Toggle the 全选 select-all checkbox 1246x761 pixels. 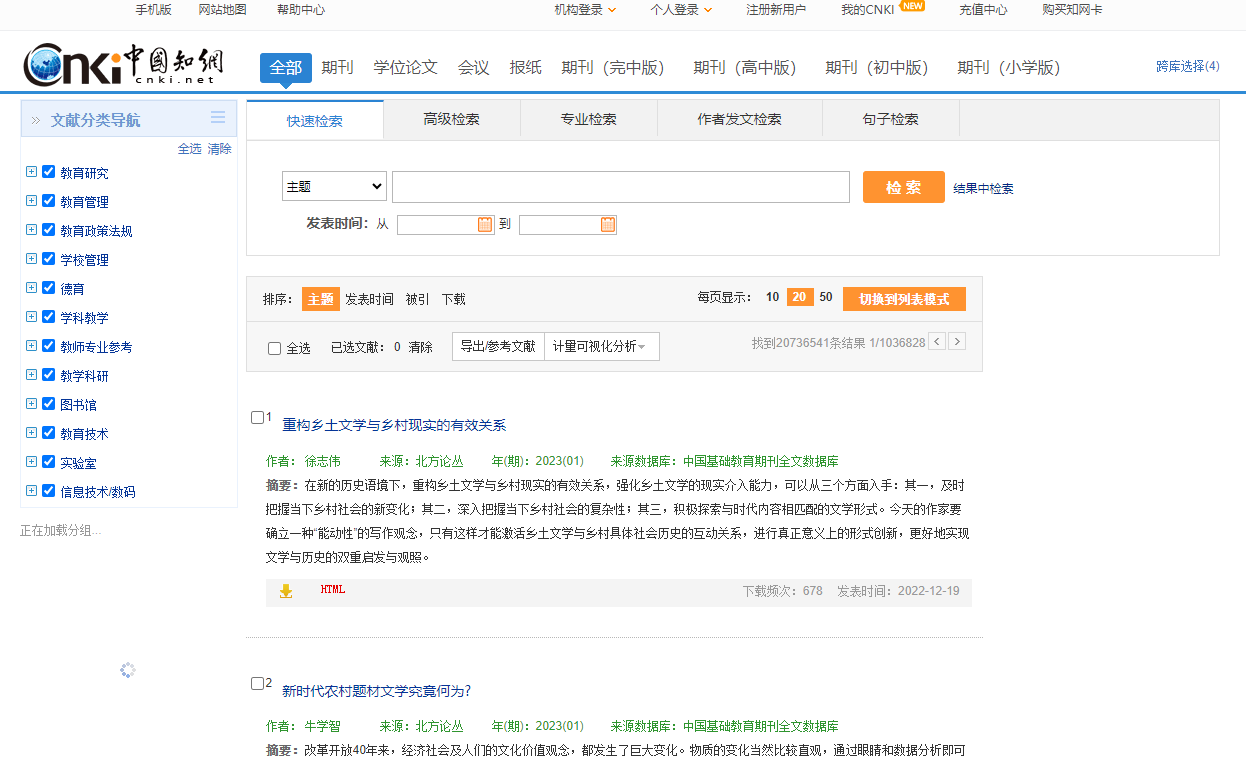tap(275, 349)
